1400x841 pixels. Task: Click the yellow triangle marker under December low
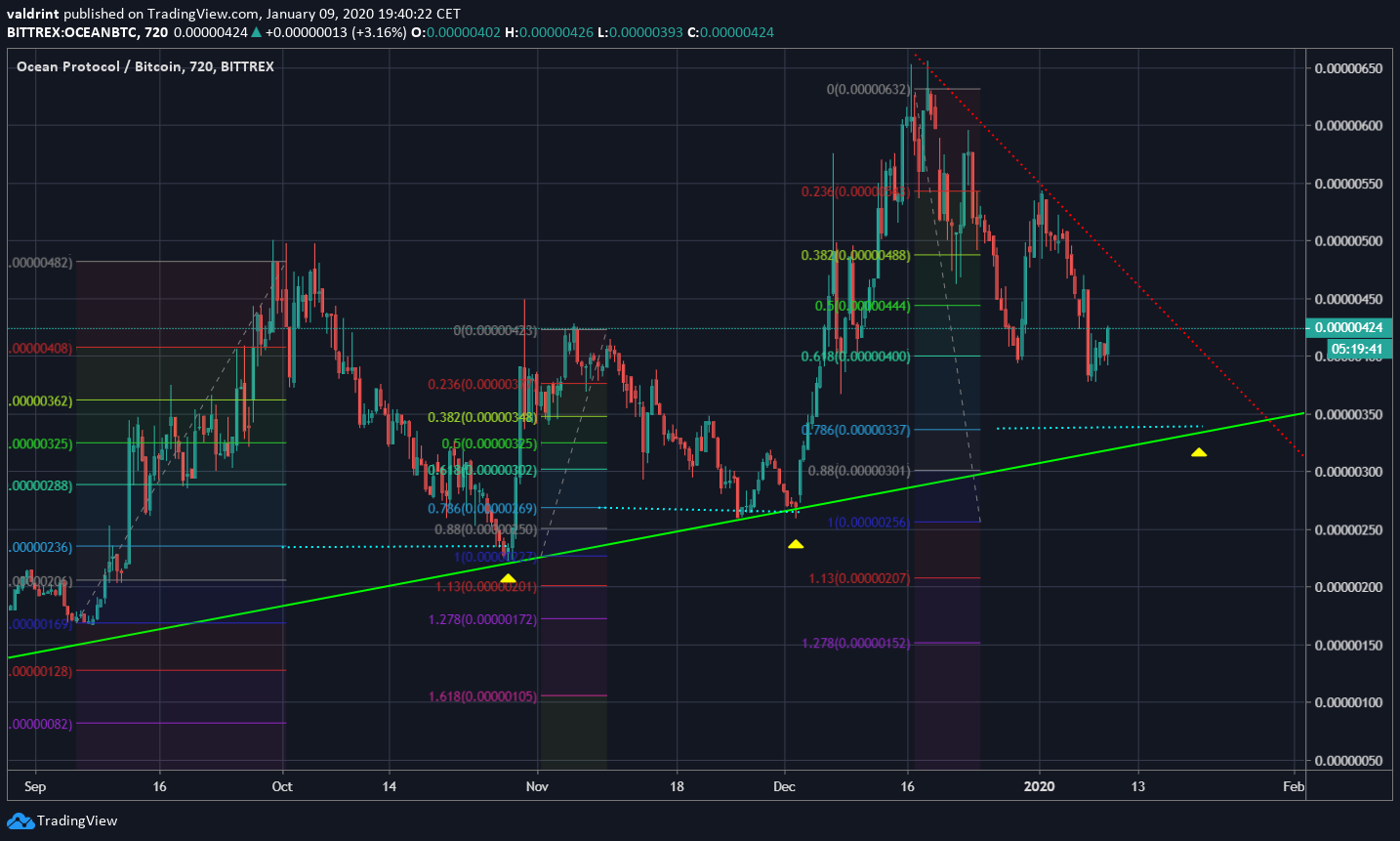tap(796, 543)
